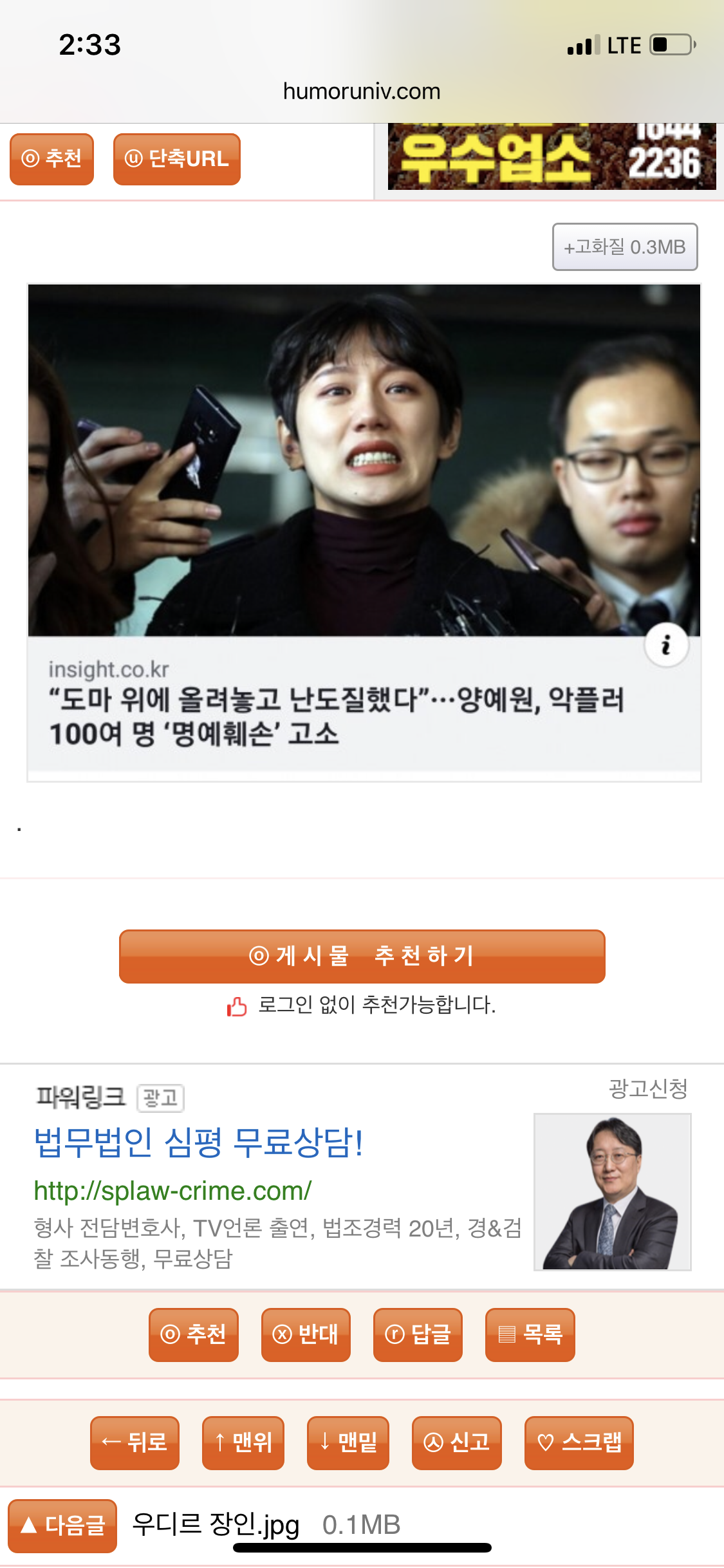Tap the top 추천 button

[x=51, y=159]
